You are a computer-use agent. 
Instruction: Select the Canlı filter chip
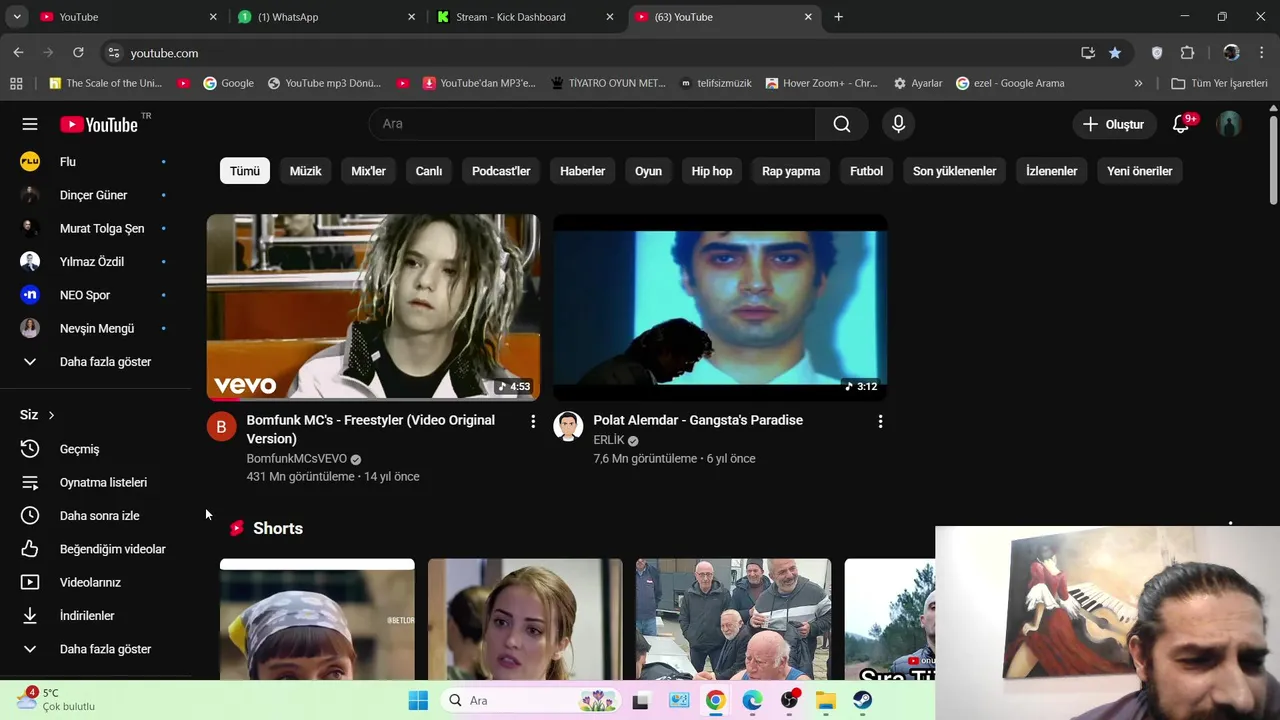tap(429, 171)
